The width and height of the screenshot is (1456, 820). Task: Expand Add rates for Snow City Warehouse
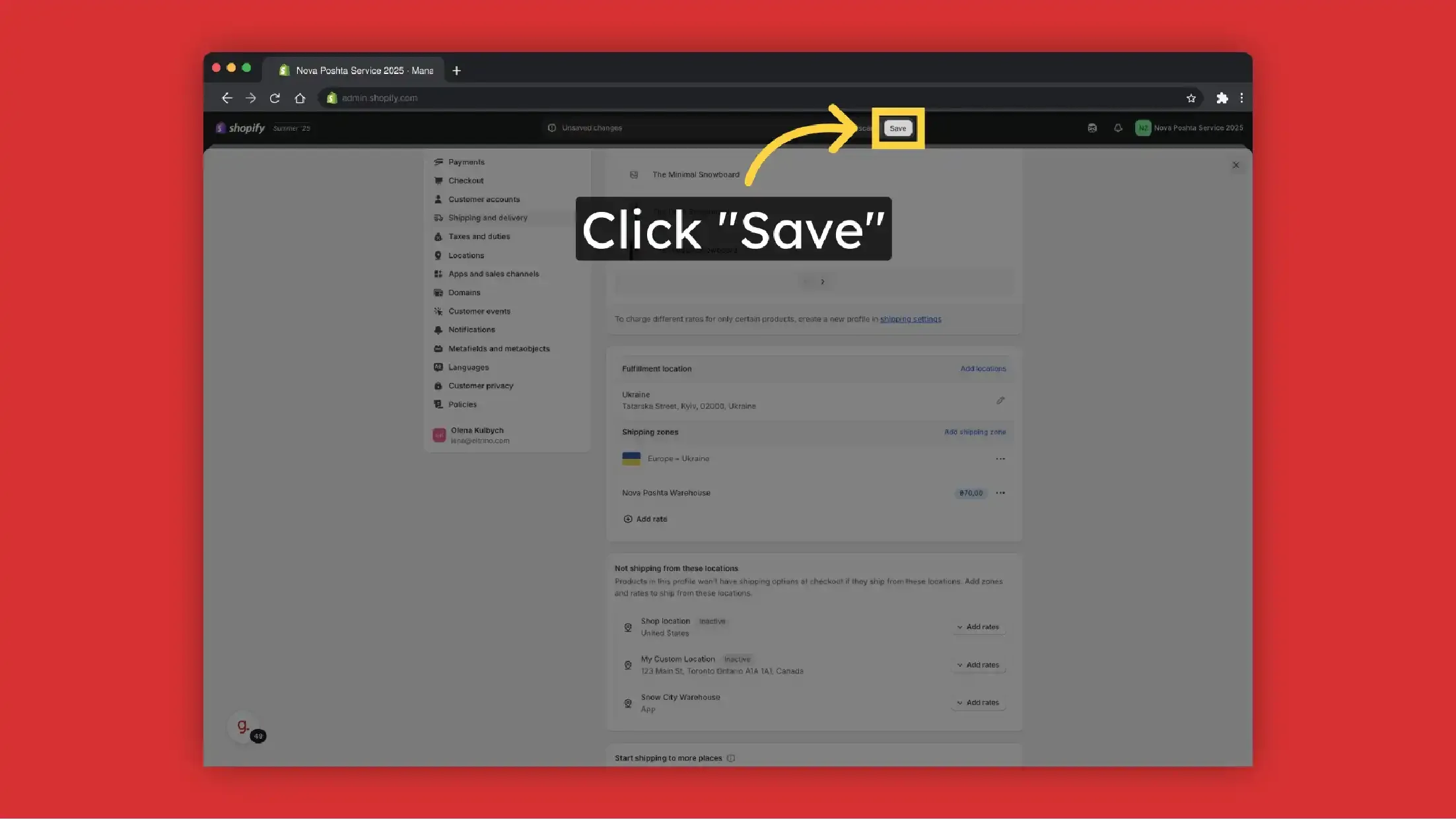[x=979, y=702]
